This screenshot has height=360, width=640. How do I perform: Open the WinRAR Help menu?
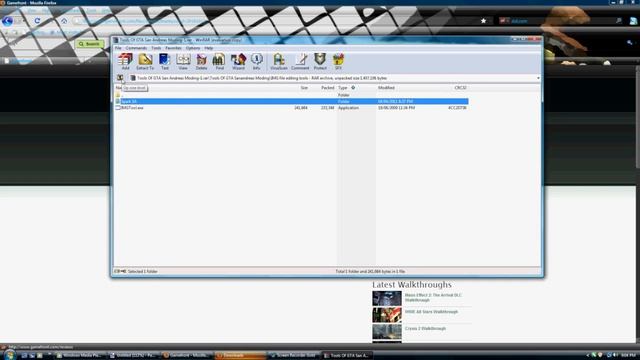point(209,48)
